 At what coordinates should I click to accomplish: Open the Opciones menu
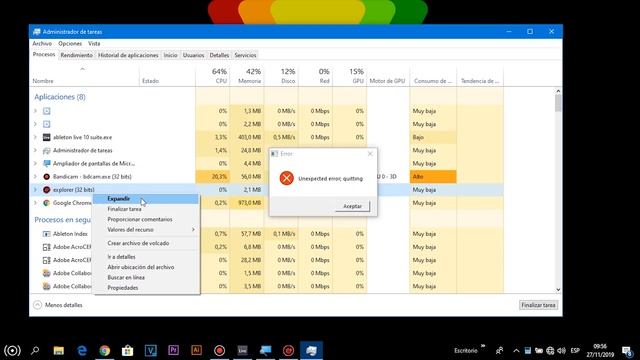[x=70, y=43]
